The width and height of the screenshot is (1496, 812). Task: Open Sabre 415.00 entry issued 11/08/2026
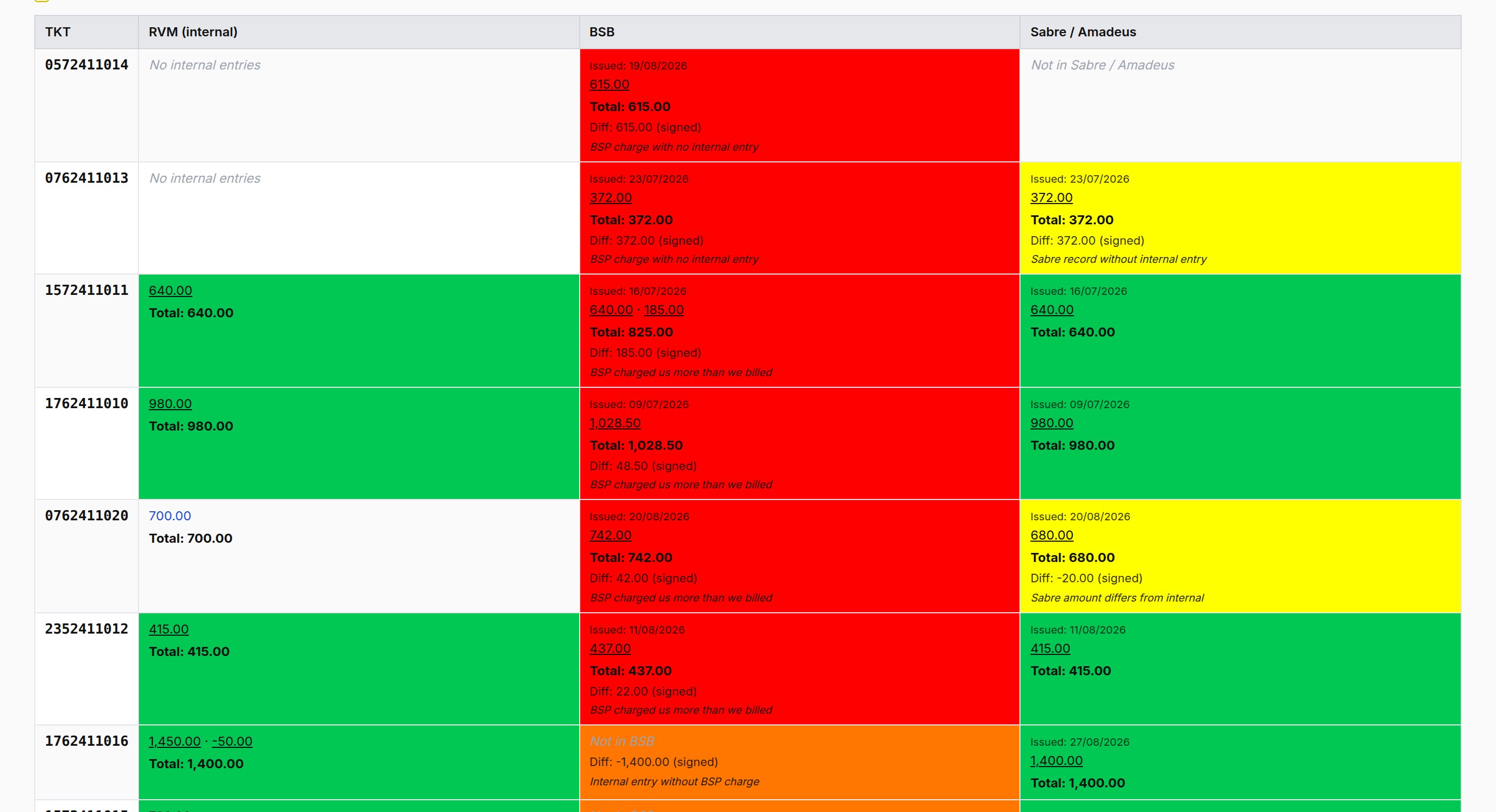pyautogui.click(x=1050, y=648)
